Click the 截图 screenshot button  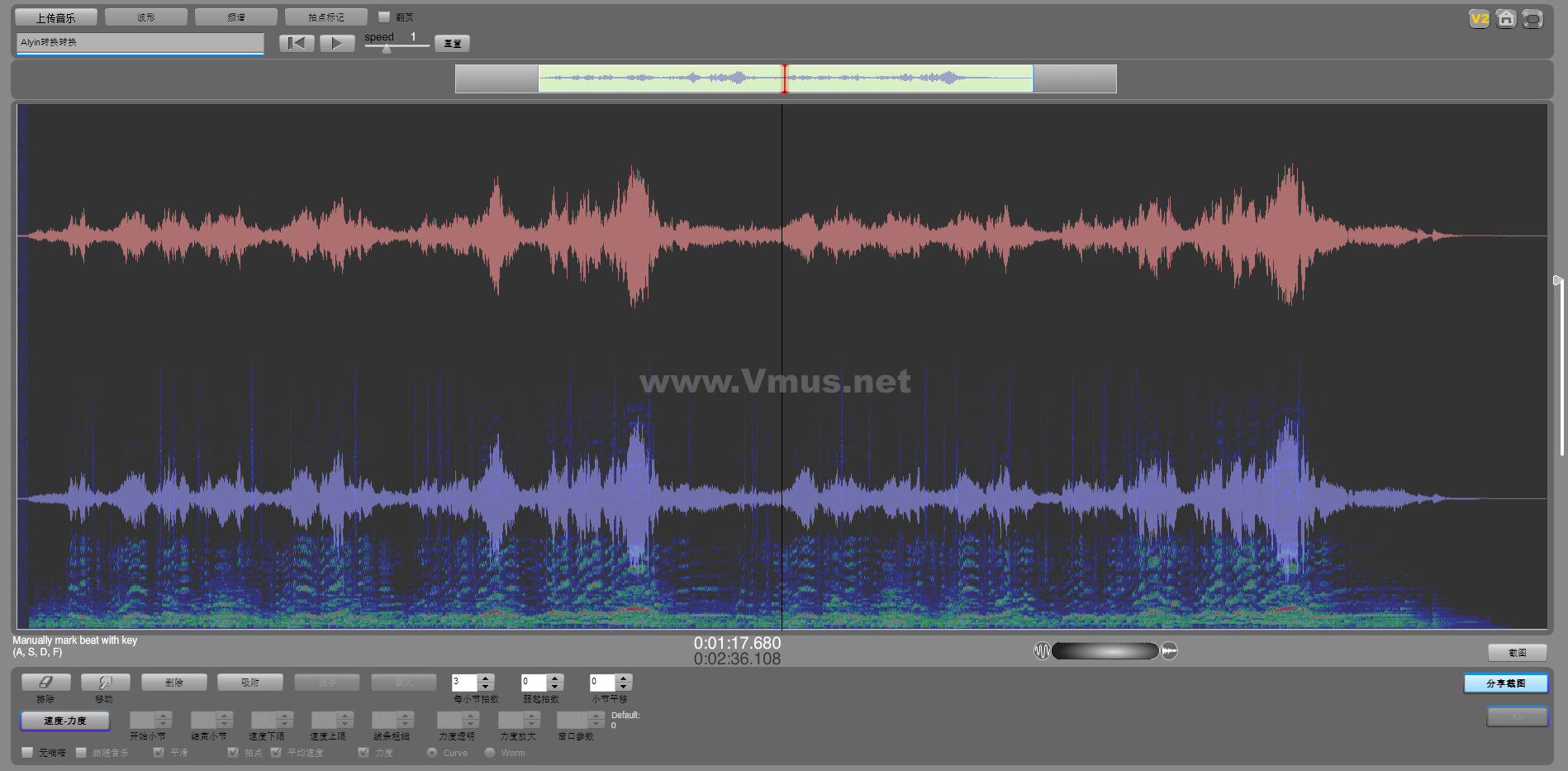(x=1518, y=653)
